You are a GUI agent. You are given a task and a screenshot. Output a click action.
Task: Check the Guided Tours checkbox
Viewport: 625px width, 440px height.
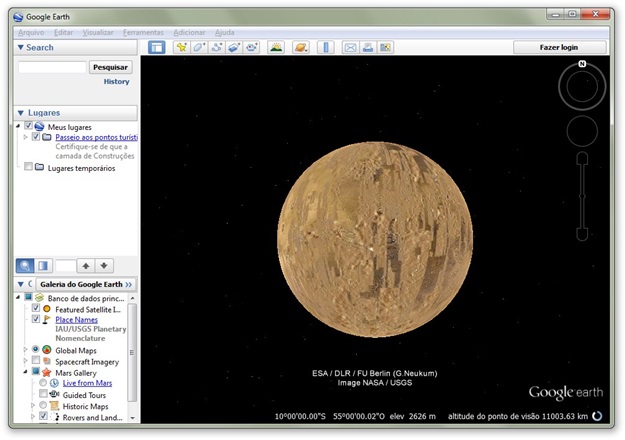43,394
